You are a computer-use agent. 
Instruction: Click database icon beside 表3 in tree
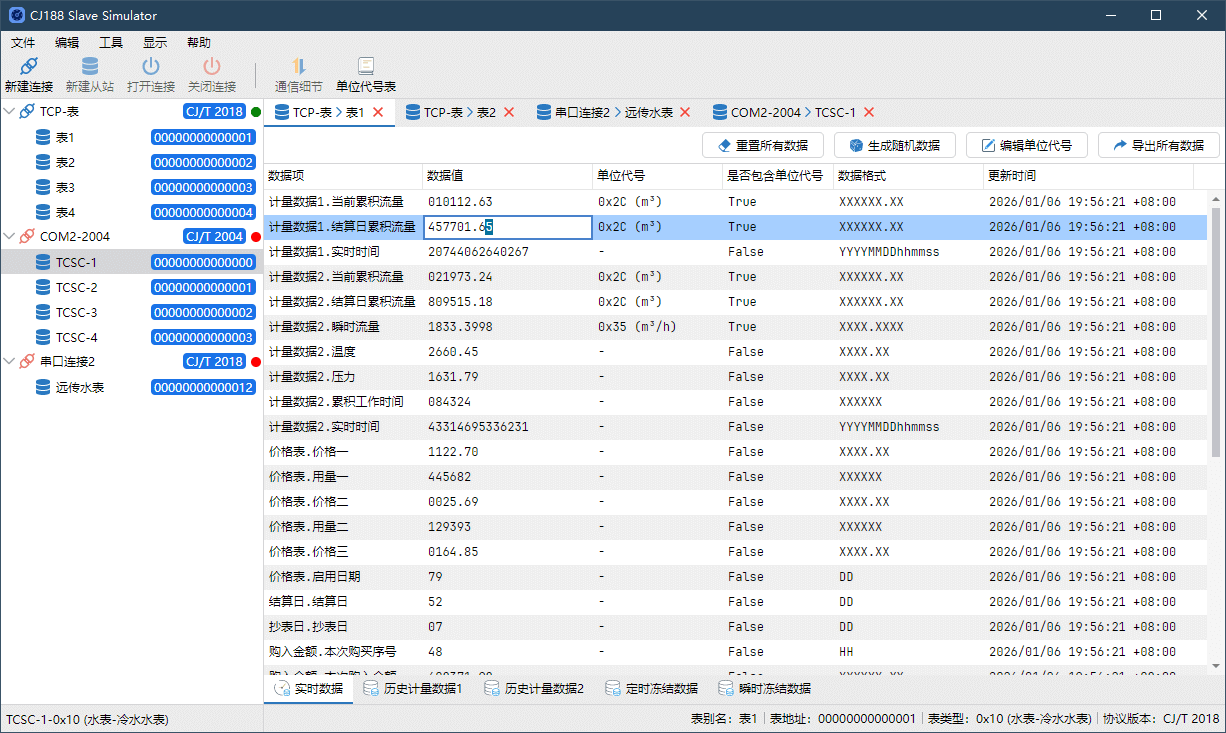click(x=43, y=187)
